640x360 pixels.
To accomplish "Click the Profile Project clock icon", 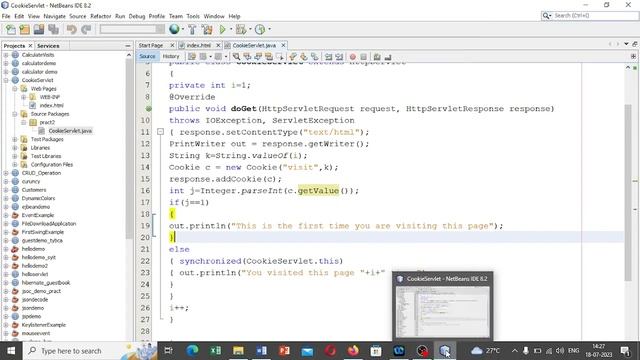I will (x=260, y=29).
